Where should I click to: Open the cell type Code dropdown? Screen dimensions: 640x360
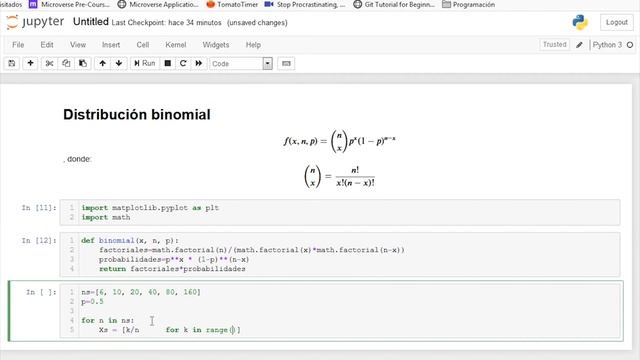[x=241, y=63]
